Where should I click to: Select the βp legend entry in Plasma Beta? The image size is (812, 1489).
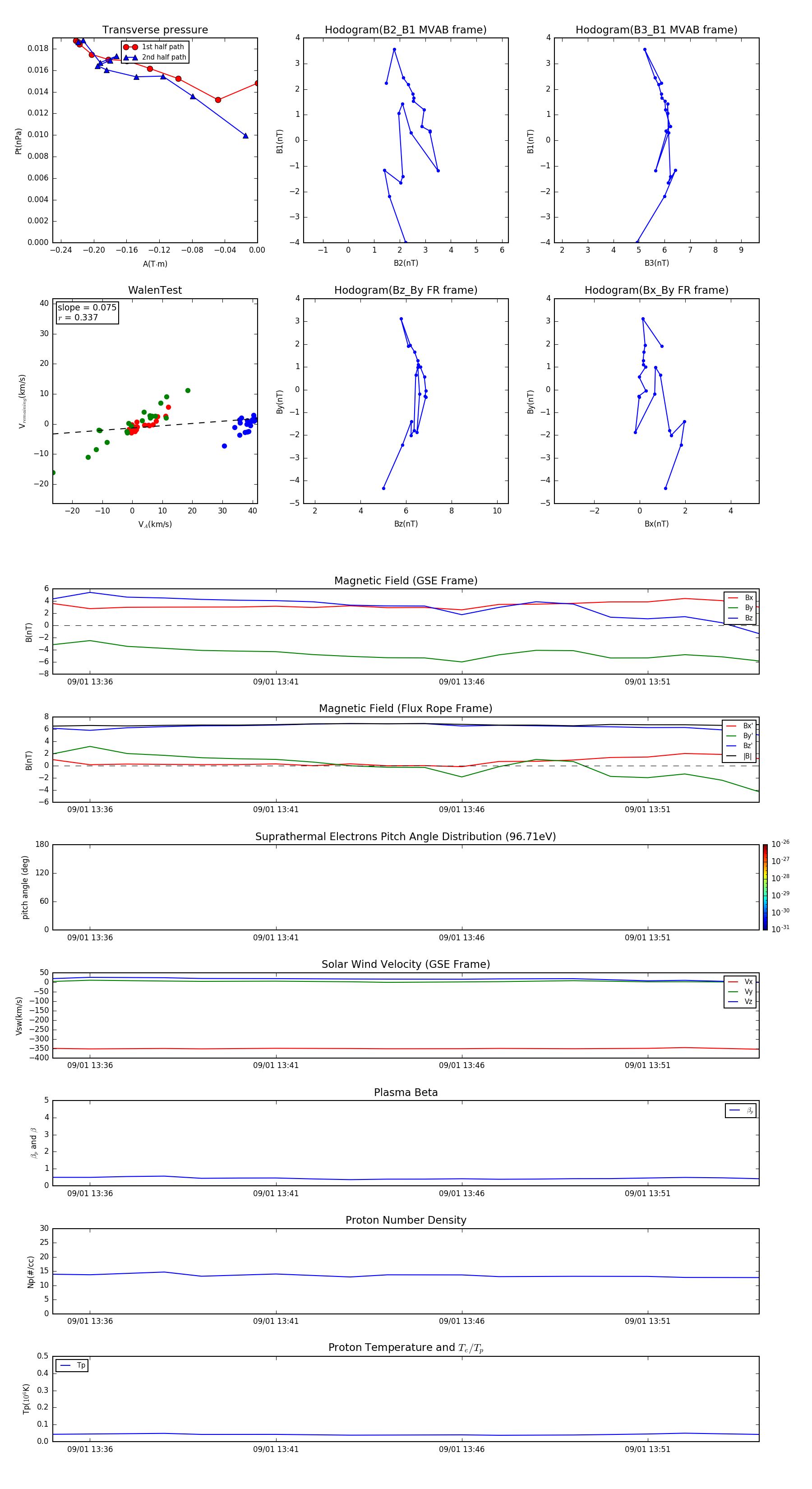coord(741,1110)
